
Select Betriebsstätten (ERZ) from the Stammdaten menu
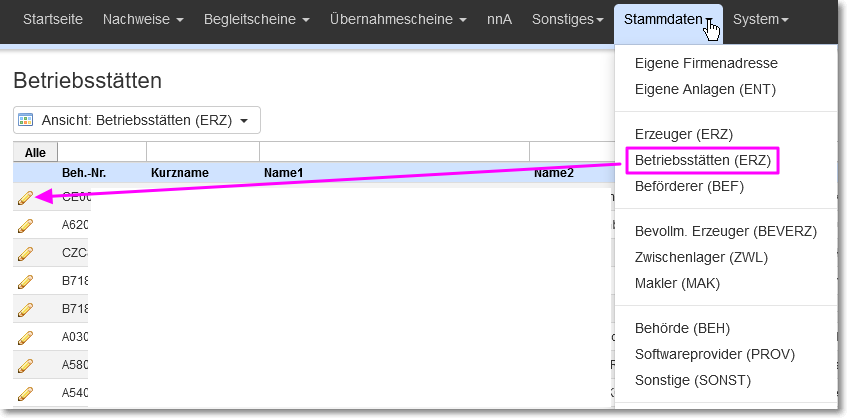[x=702, y=160]
